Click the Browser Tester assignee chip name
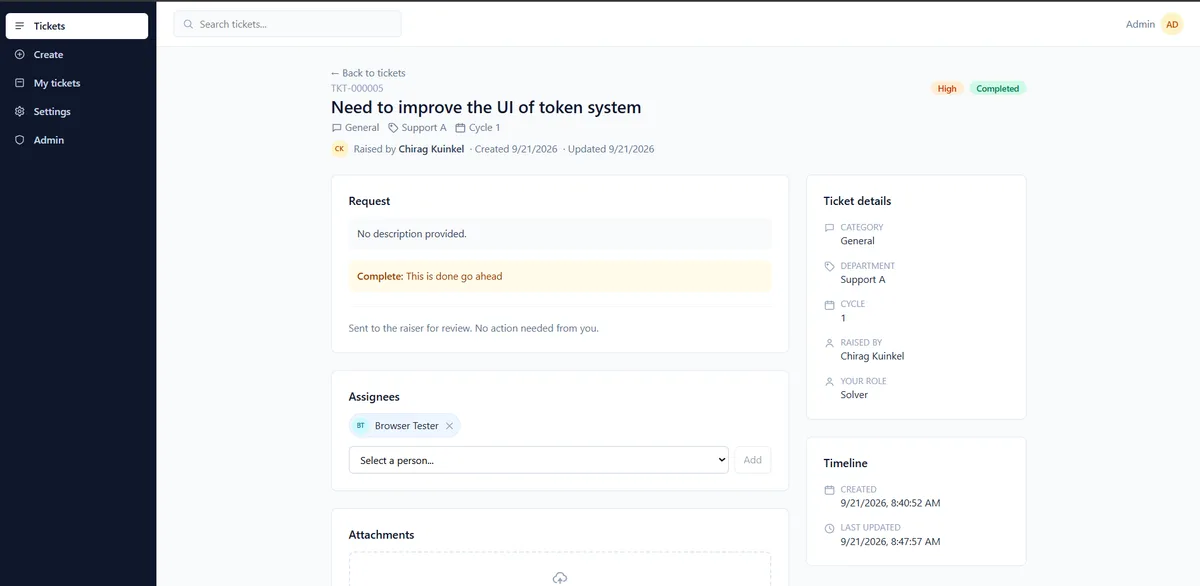Screen dimensions: 1200x586 click(x=407, y=426)
